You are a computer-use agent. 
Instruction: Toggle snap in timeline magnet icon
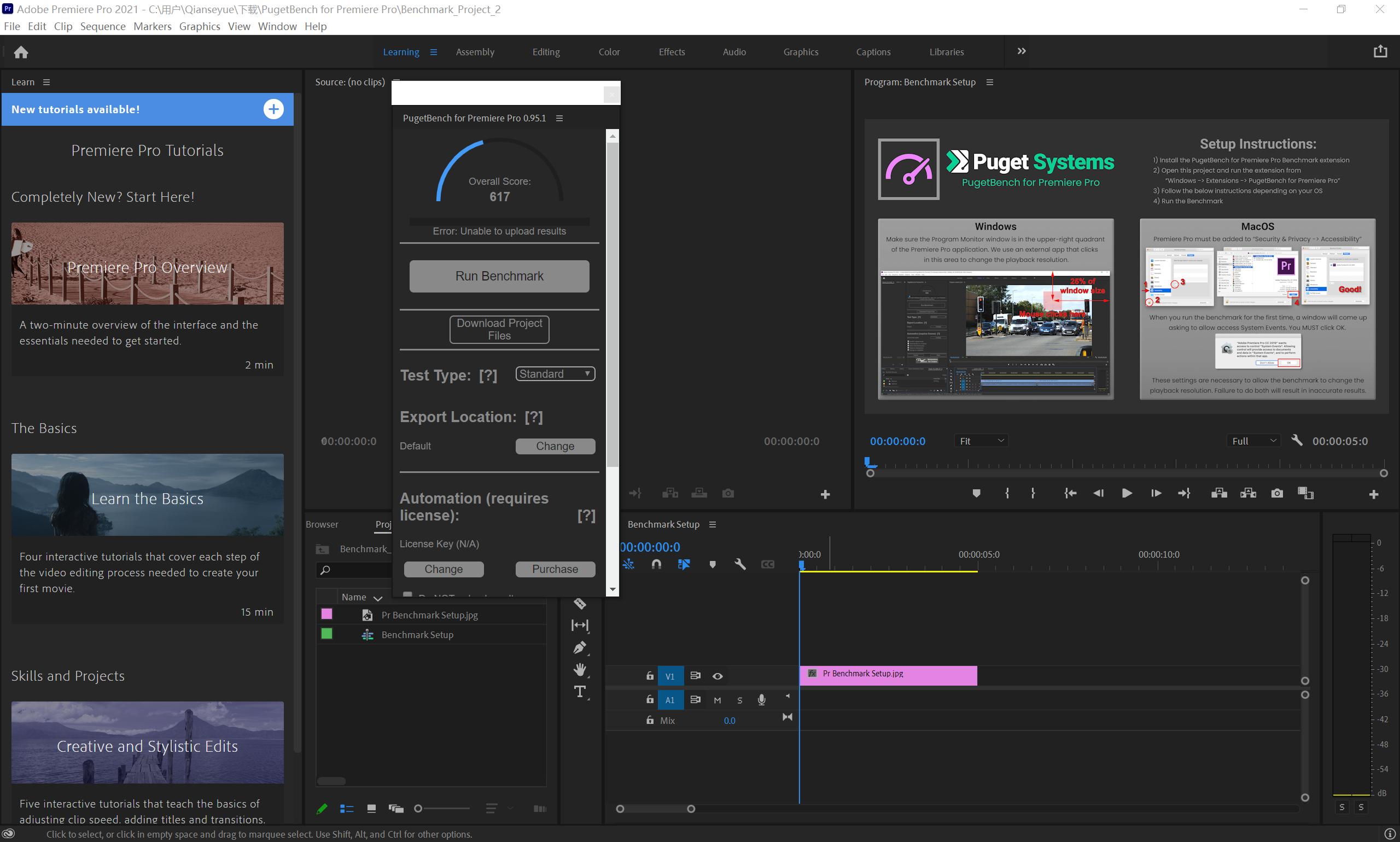click(x=656, y=564)
